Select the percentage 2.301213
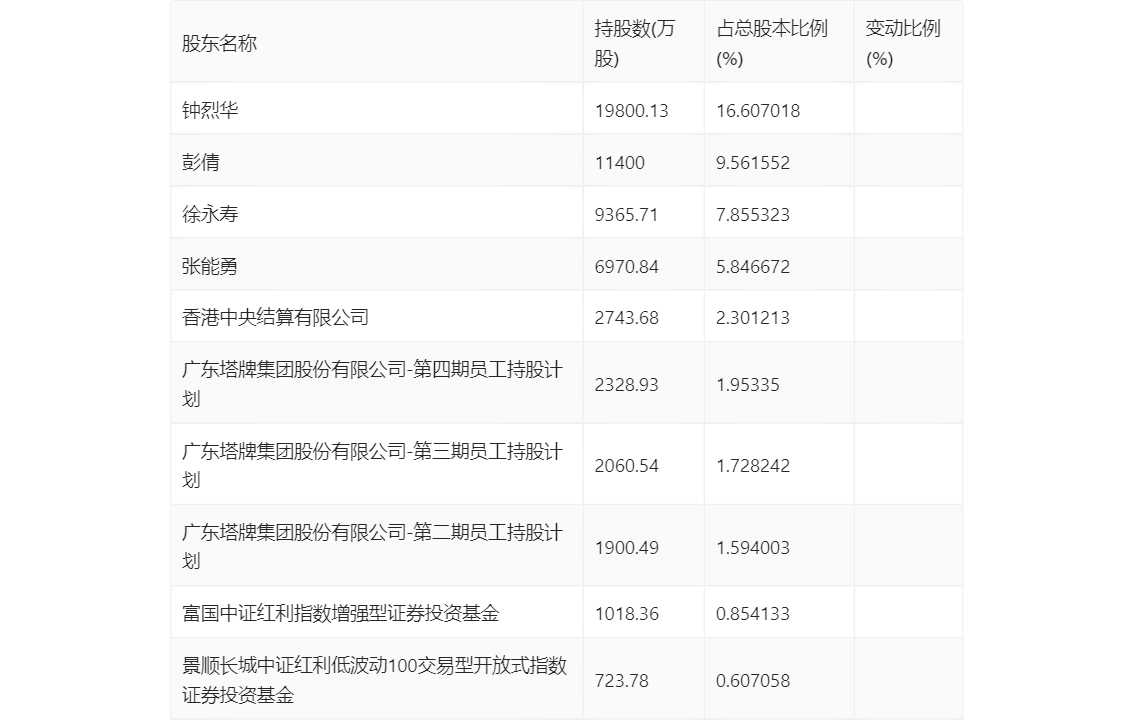1134x720 pixels. point(753,318)
